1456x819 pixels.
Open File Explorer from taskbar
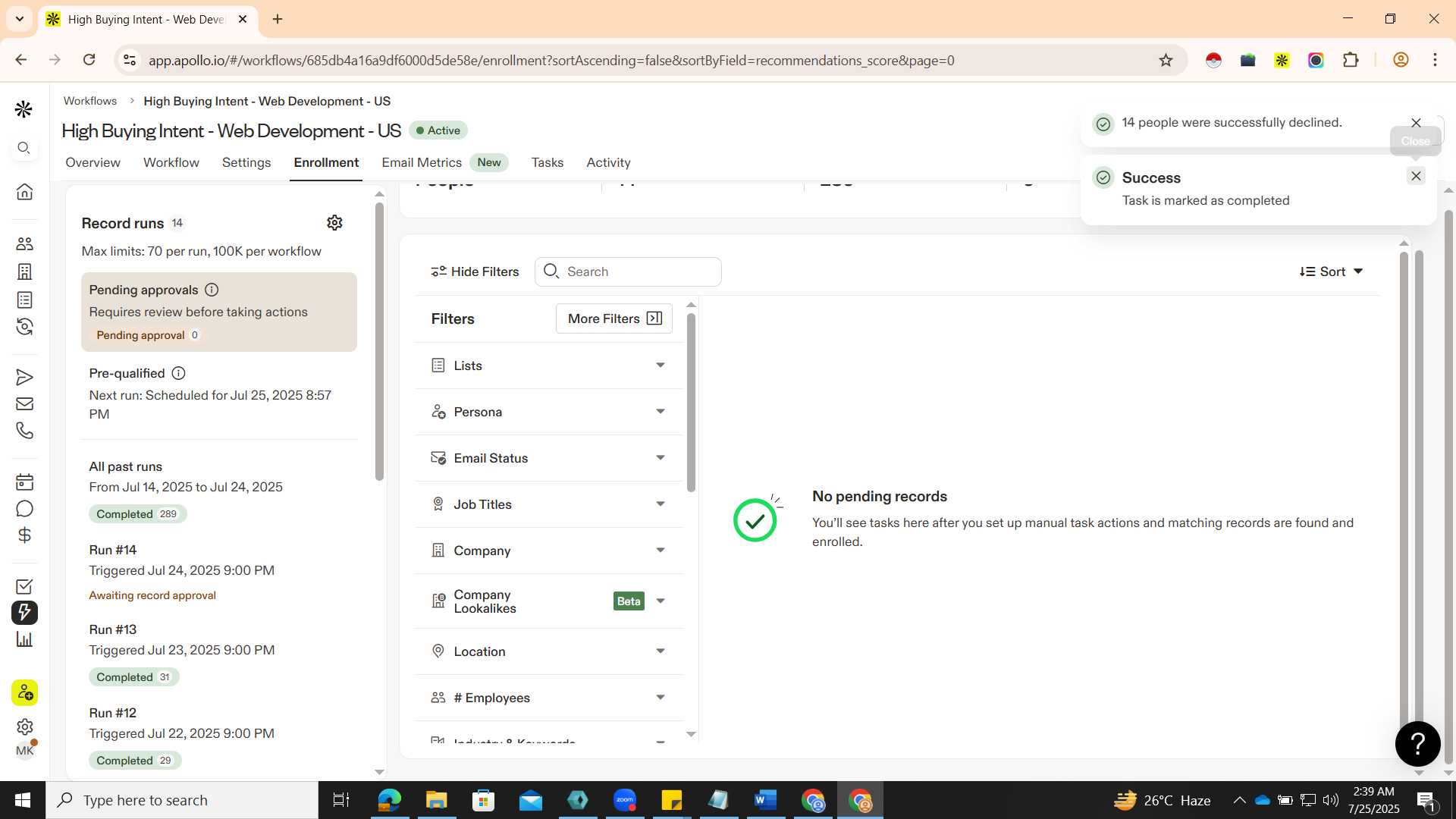[436, 800]
